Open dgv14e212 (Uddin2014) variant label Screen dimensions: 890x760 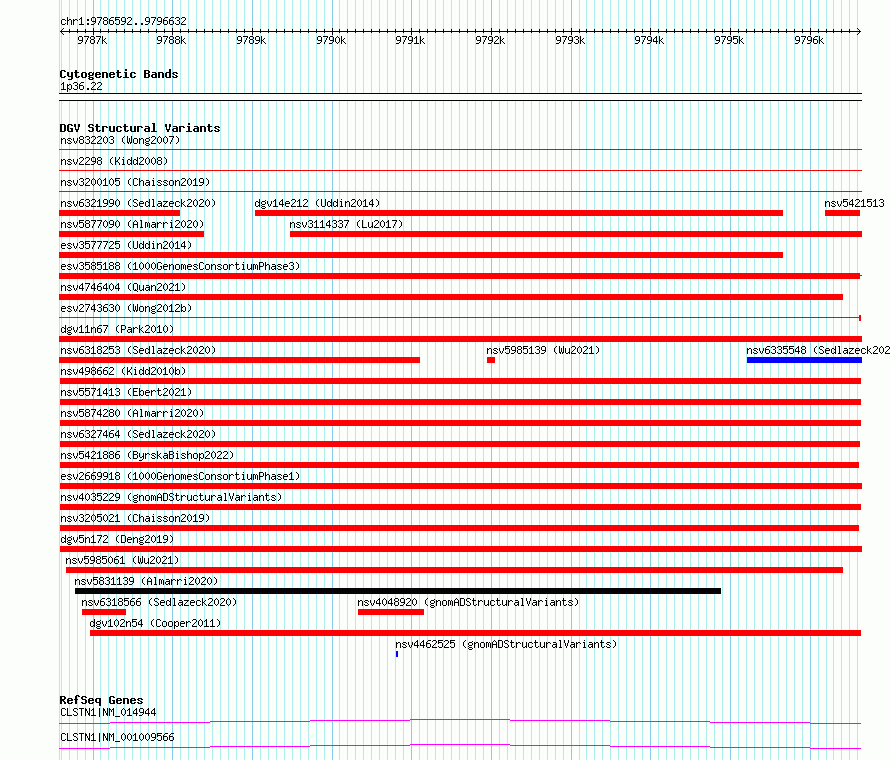[317, 203]
